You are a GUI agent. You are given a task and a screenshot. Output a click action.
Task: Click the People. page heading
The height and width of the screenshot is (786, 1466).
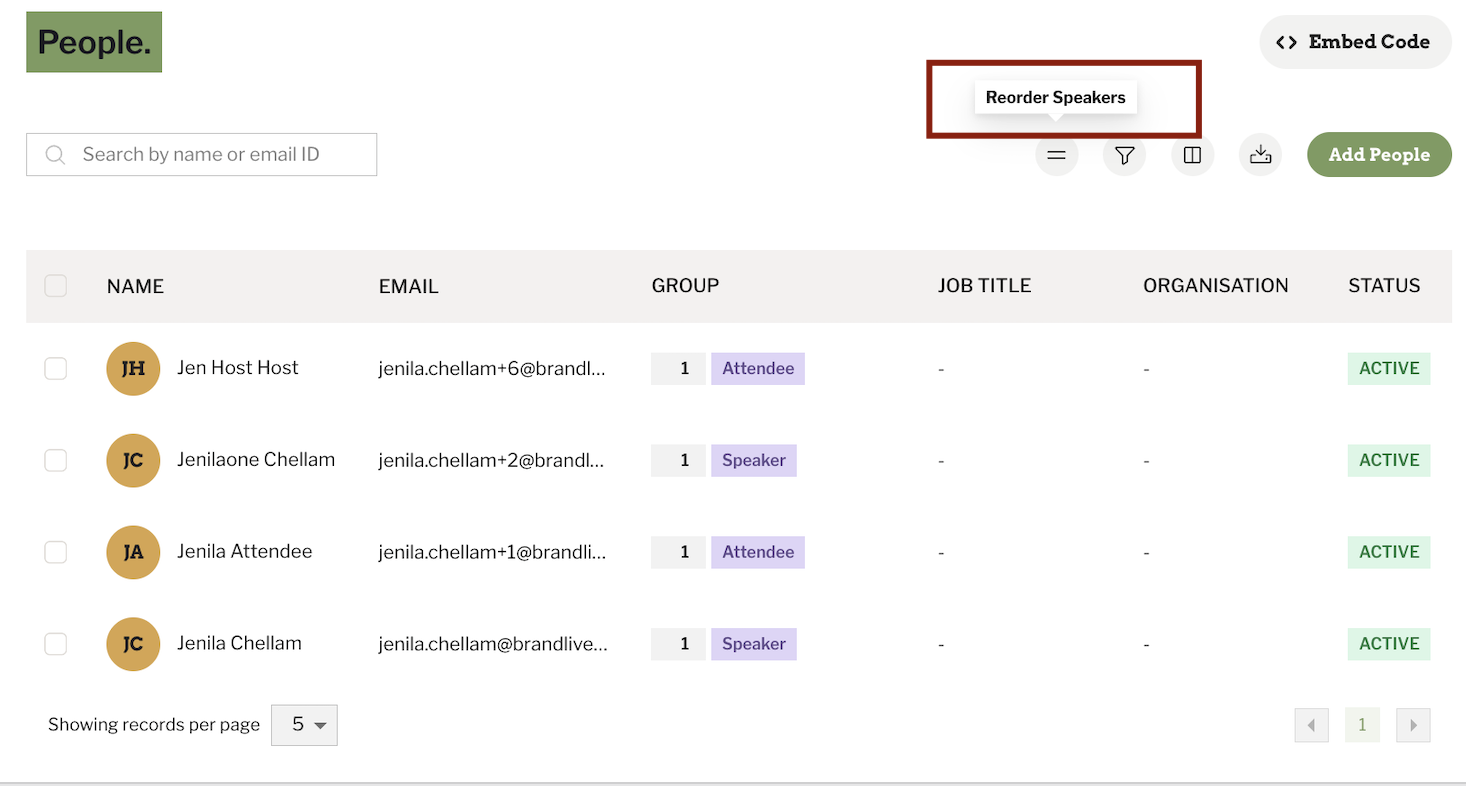click(x=94, y=42)
